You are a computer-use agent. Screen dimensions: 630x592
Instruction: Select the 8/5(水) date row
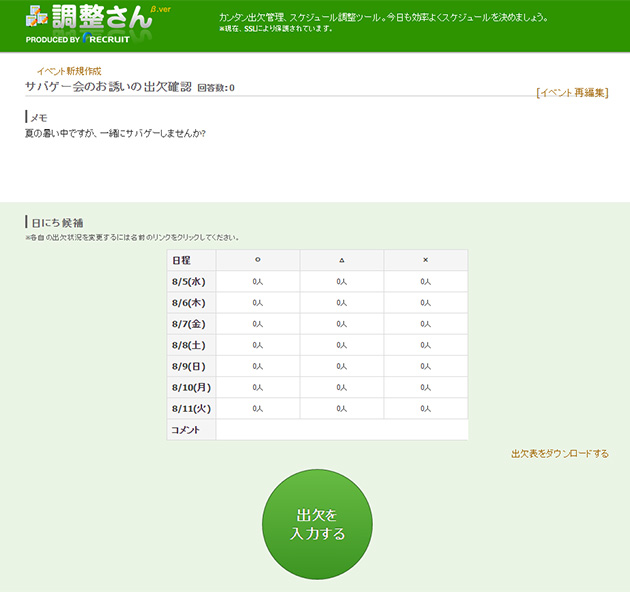[188, 282]
